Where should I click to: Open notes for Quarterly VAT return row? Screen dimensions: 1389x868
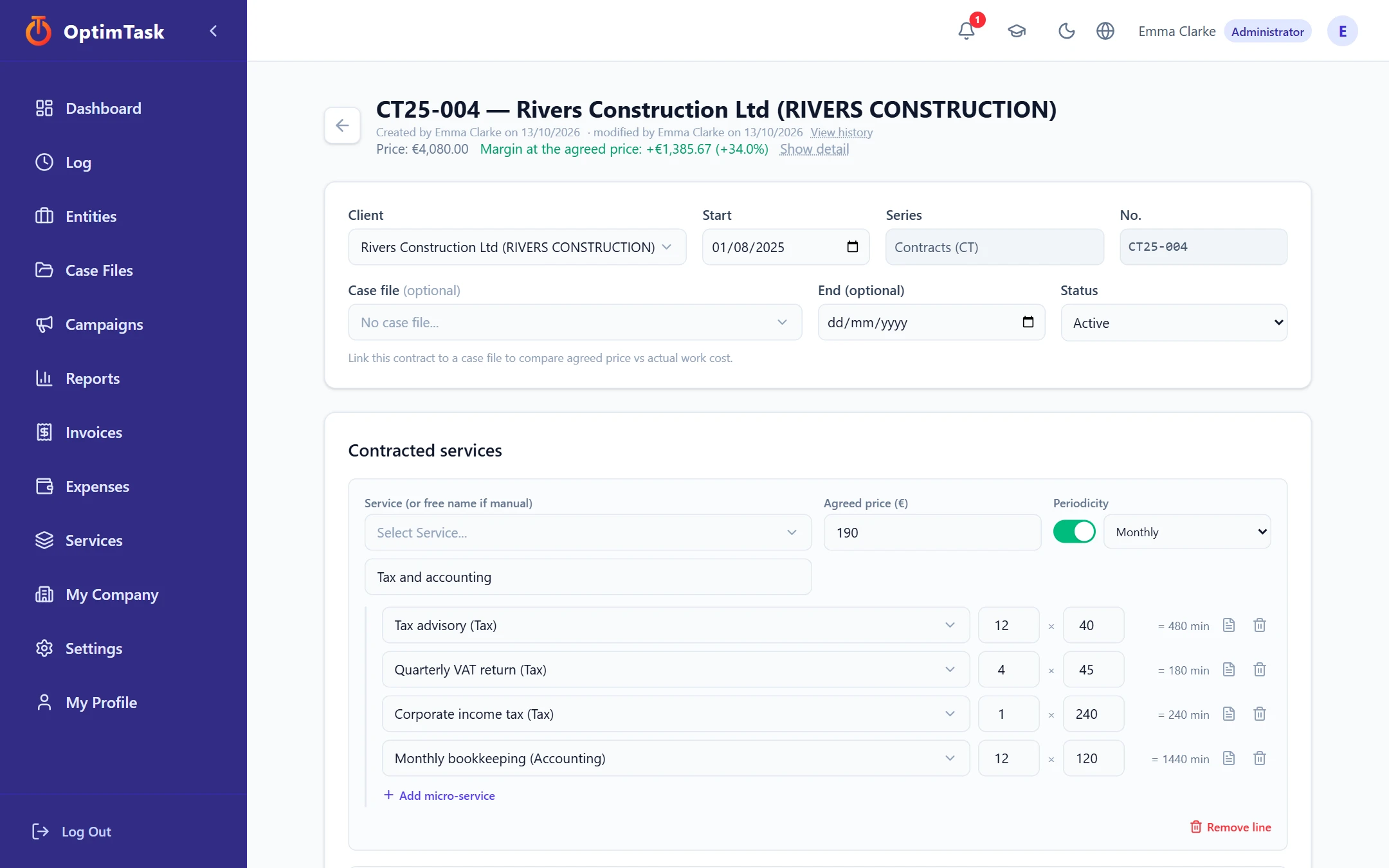[x=1229, y=669]
